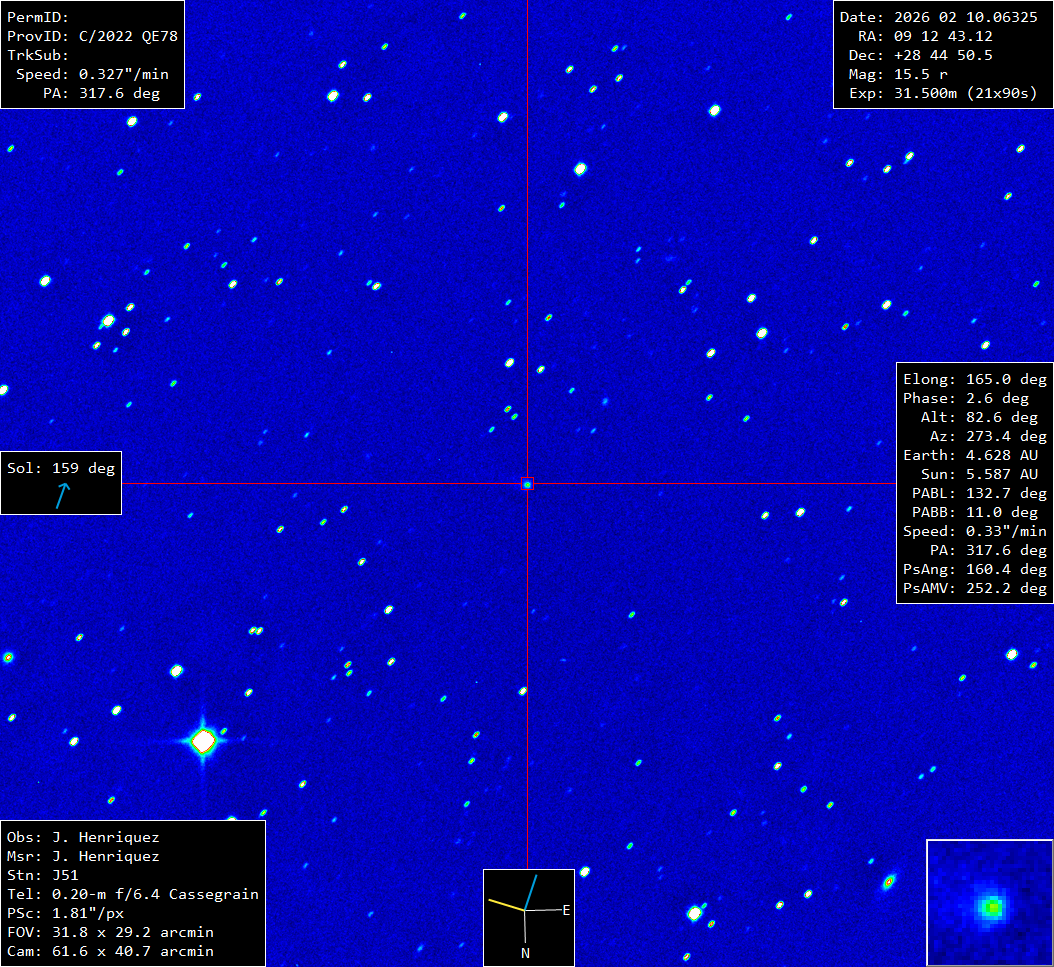
Task: Select the Mag 15.5 r entry
Action: pyautogui.click(x=911, y=74)
